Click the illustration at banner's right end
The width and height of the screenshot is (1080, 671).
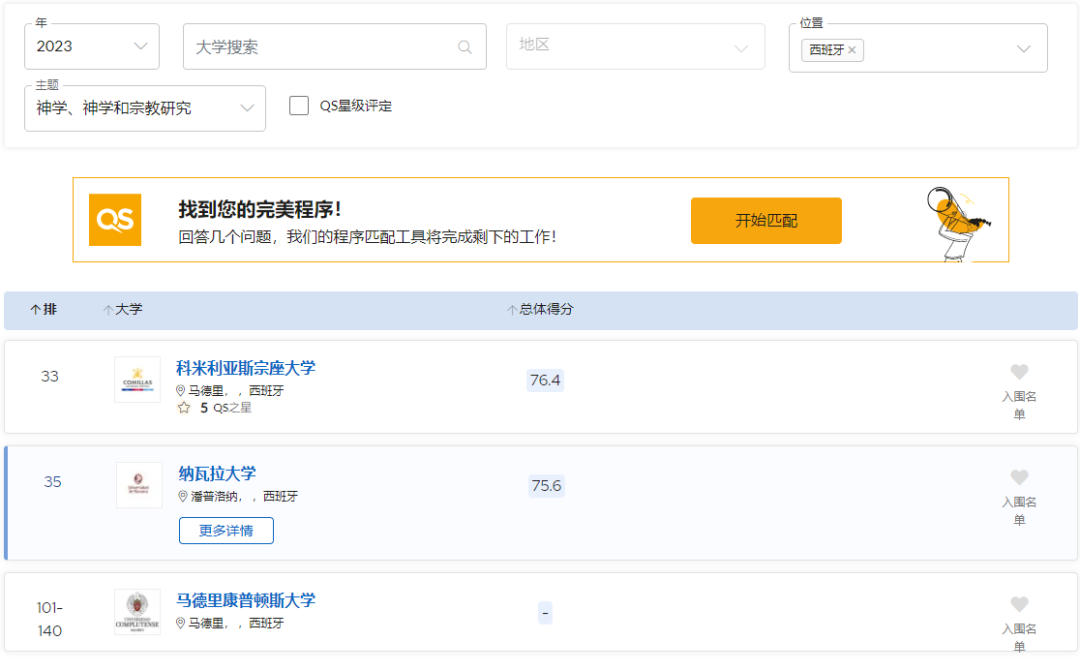[958, 224]
